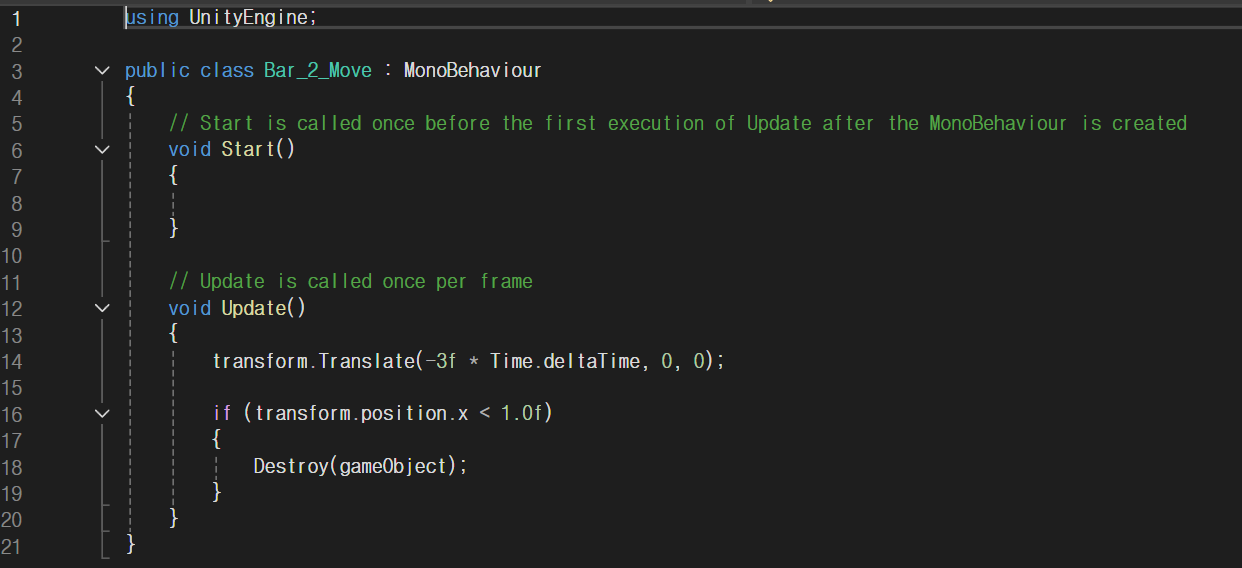The height and width of the screenshot is (568, 1242).
Task: Collapse the Start() method fold chevron
Action: [101, 149]
